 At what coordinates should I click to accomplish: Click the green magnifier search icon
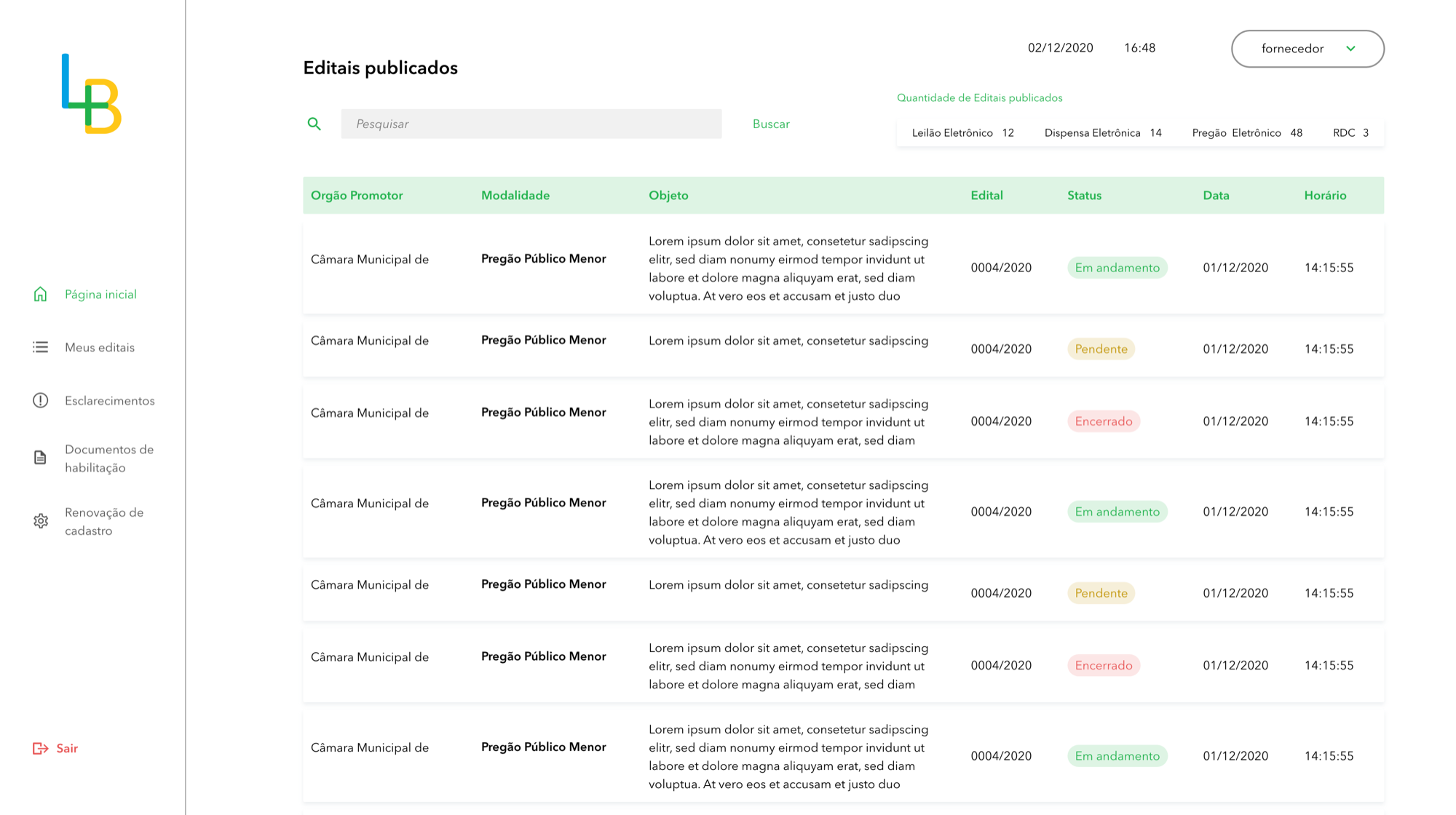[x=314, y=124]
